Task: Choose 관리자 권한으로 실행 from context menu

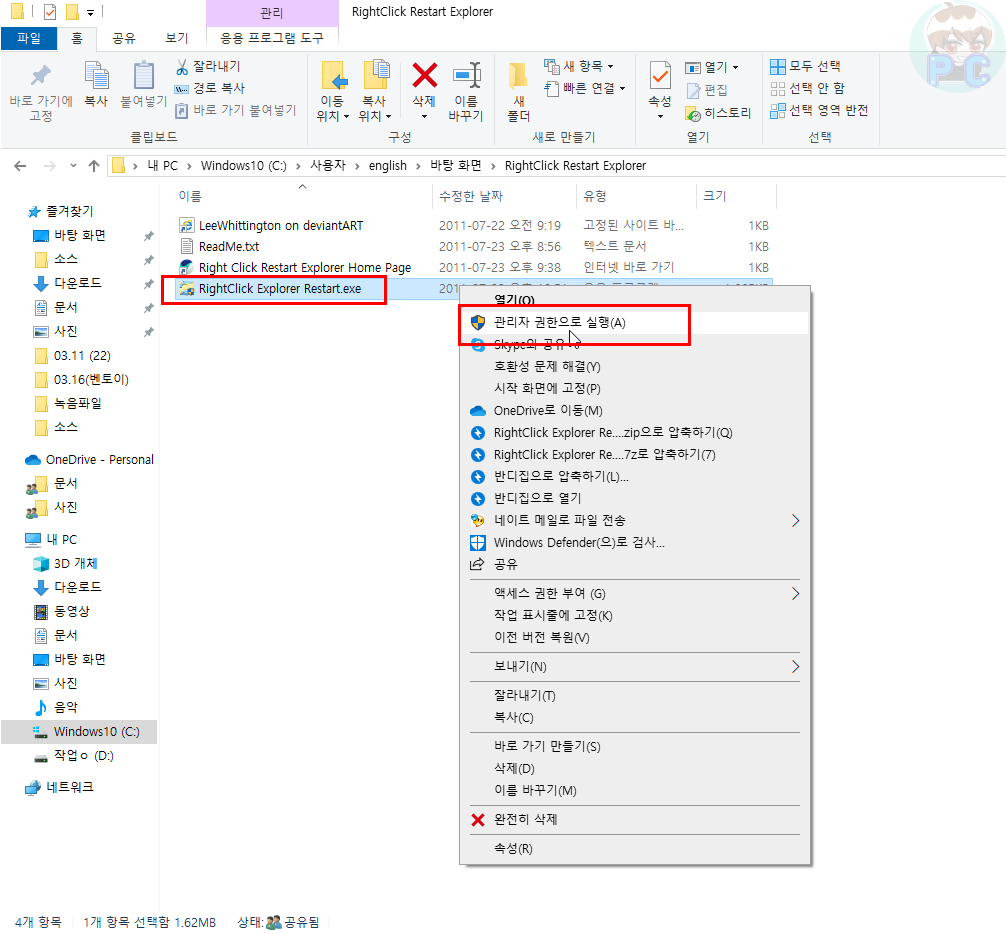Action: [x=635, y=323]
